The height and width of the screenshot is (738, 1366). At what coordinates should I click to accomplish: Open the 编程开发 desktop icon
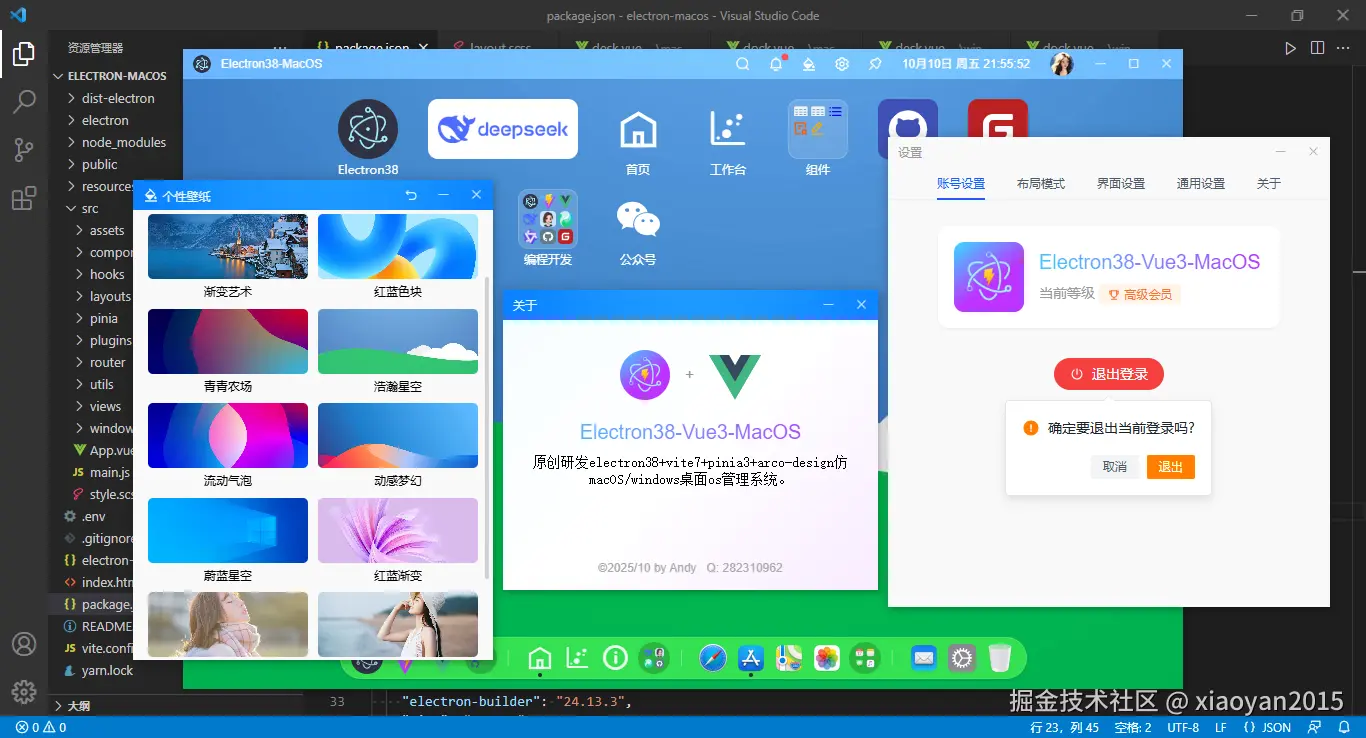coord(547,218)
